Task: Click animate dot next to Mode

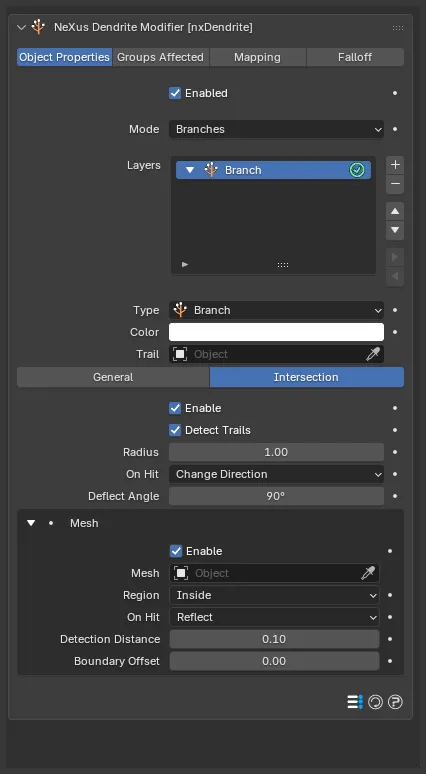Action: [x=395, y=129]
